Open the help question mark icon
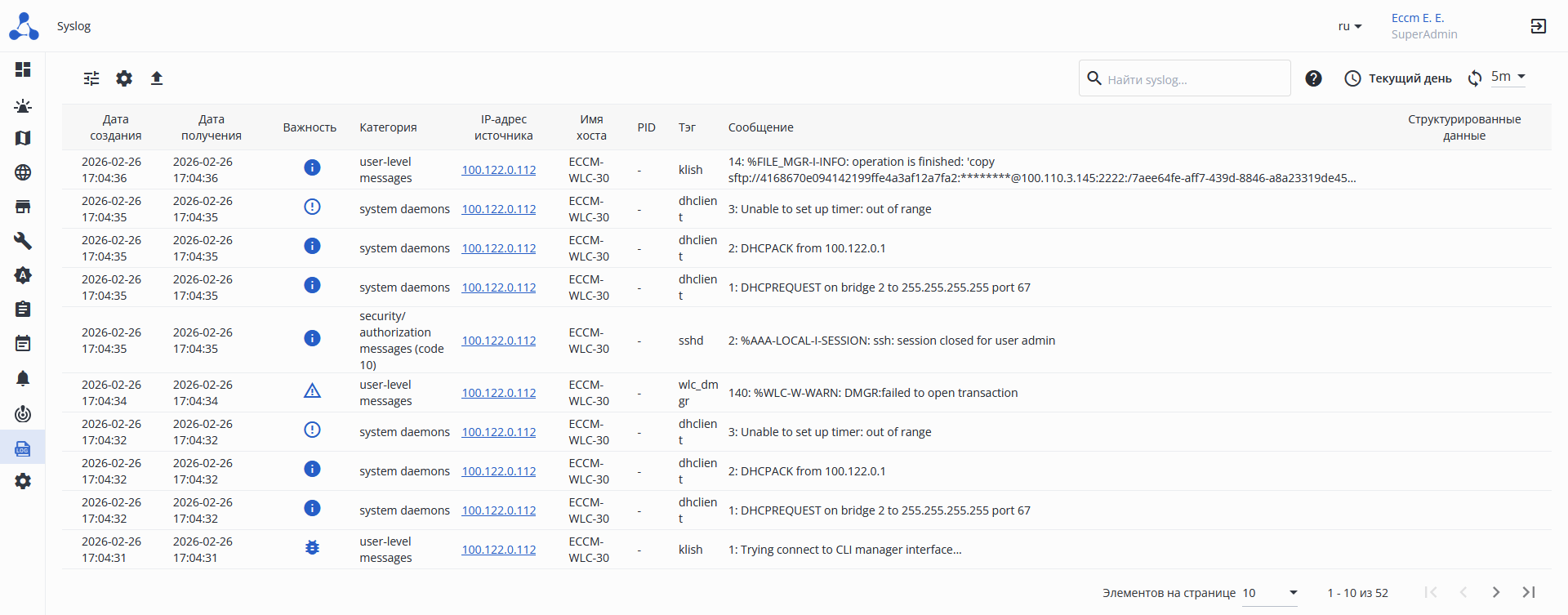 [x=1313, y=78]
